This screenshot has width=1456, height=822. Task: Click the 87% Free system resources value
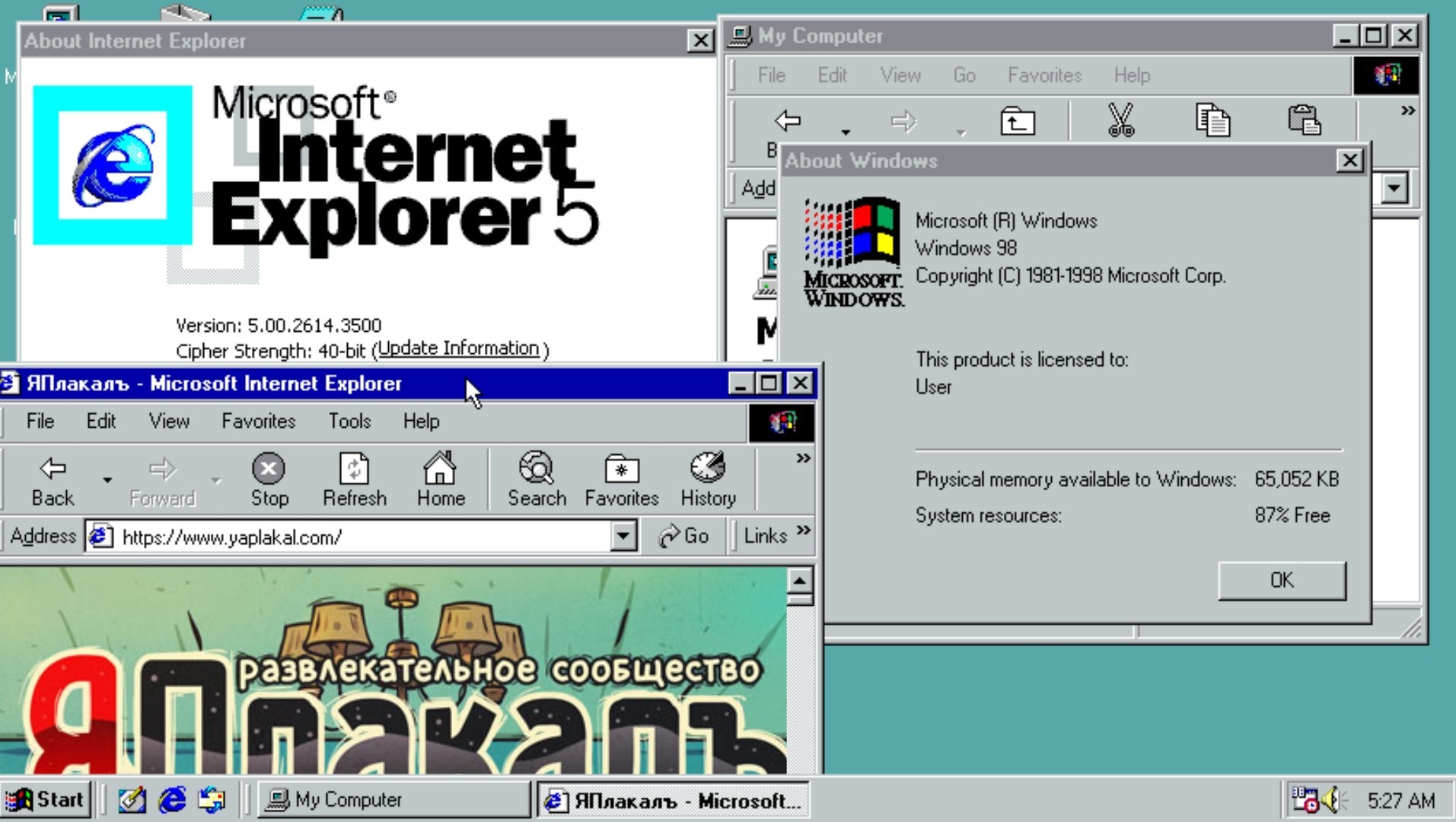point(1292,515)
